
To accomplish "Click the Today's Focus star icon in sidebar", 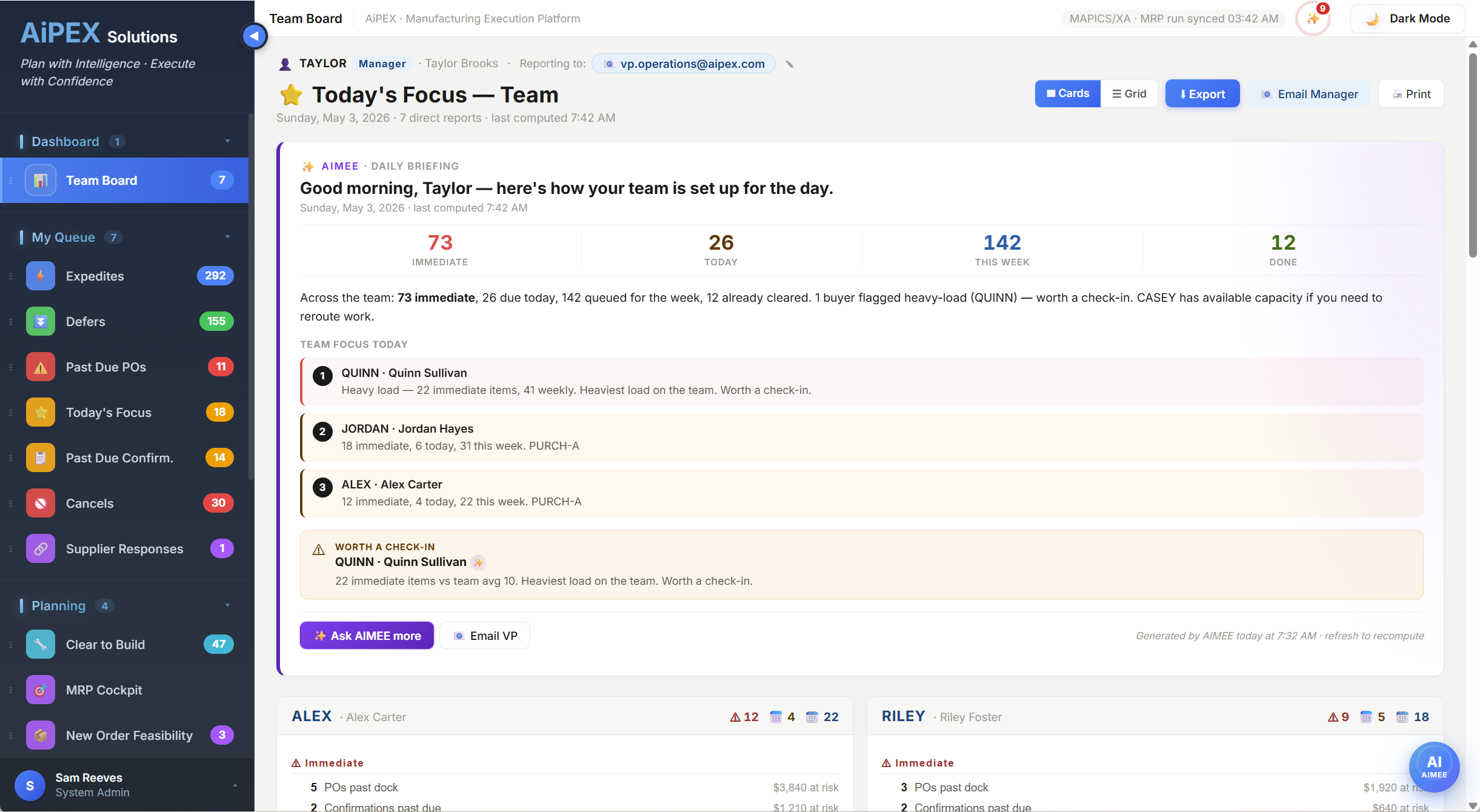I will [x=41, y=413].
